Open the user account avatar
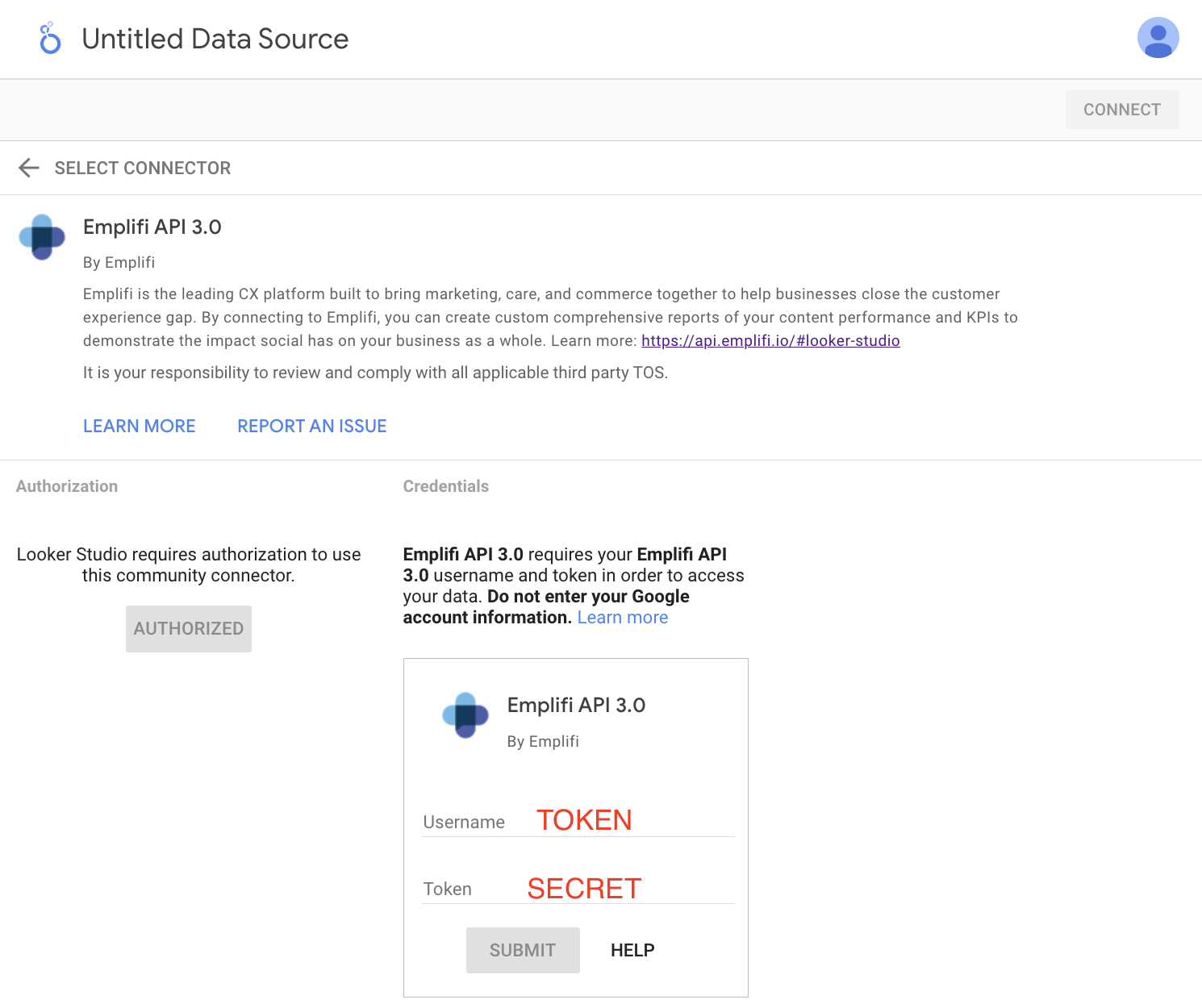This screenshot has height=1008, width=1202. 1158,38
